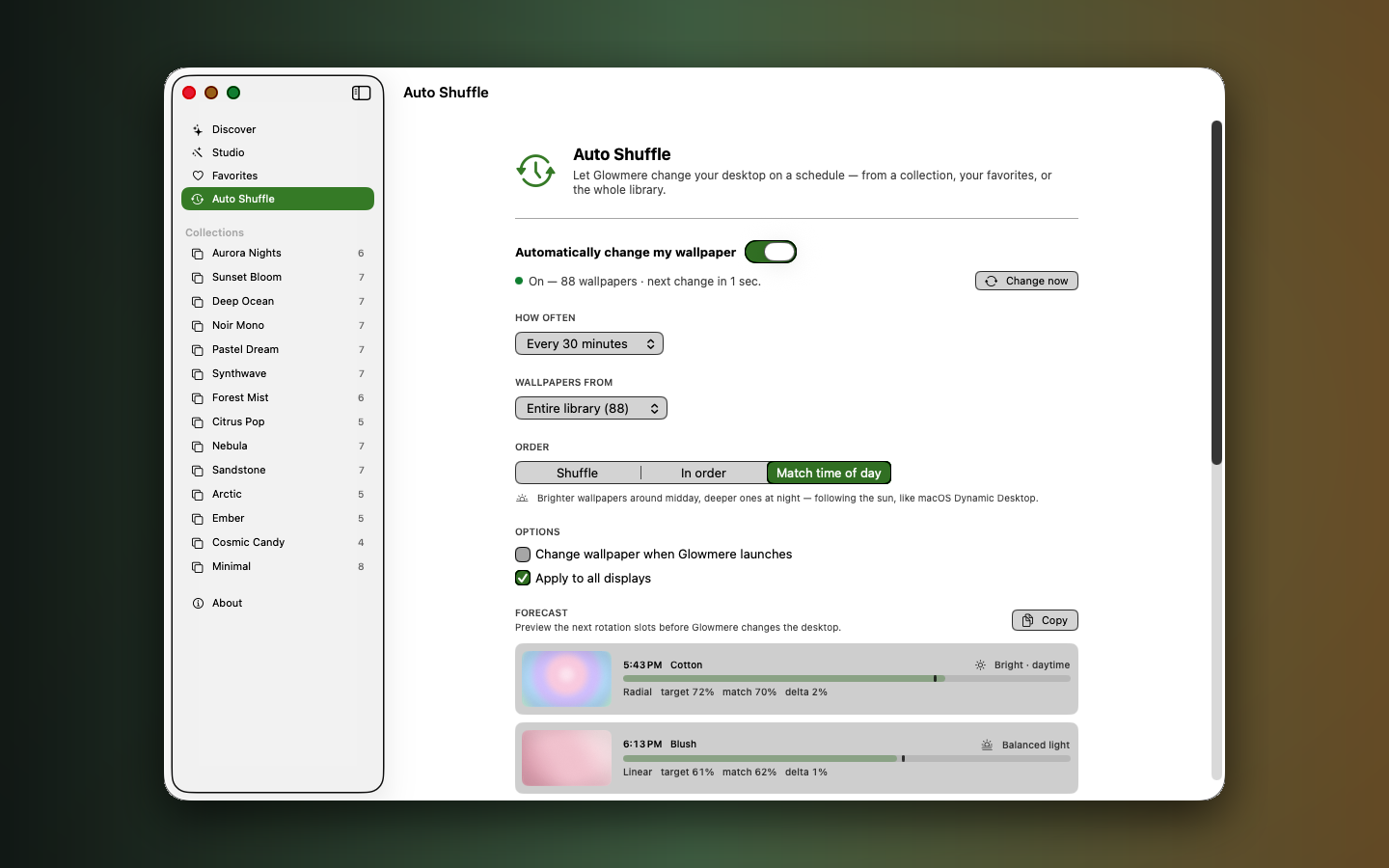Select the In order segment
The height and width of the screenshot is (868, 1389).
[703, 473]
